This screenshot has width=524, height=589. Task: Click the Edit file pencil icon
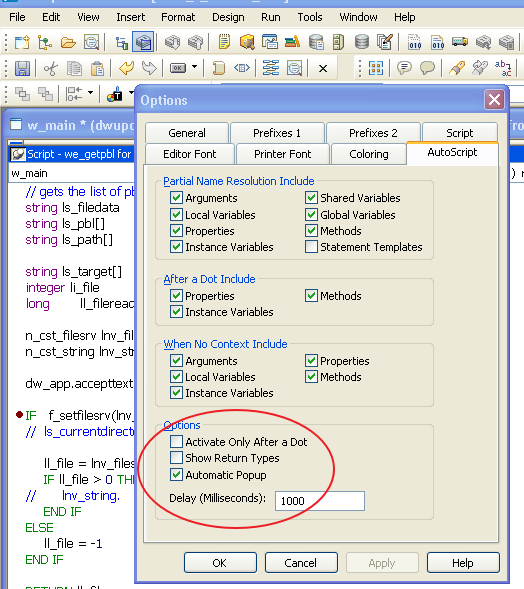pyautogui.click(x=384, y=42)
